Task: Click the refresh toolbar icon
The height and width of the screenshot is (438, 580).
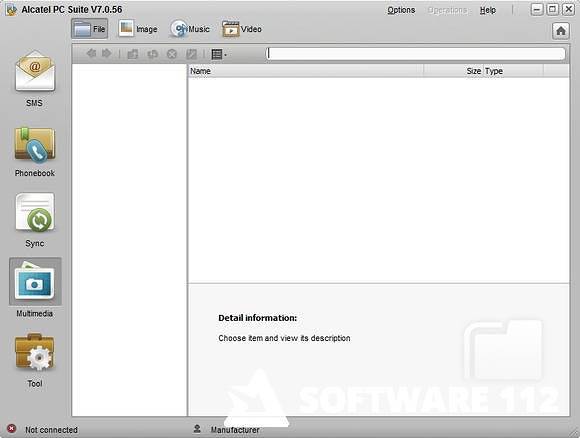Action: pos(152,54)
